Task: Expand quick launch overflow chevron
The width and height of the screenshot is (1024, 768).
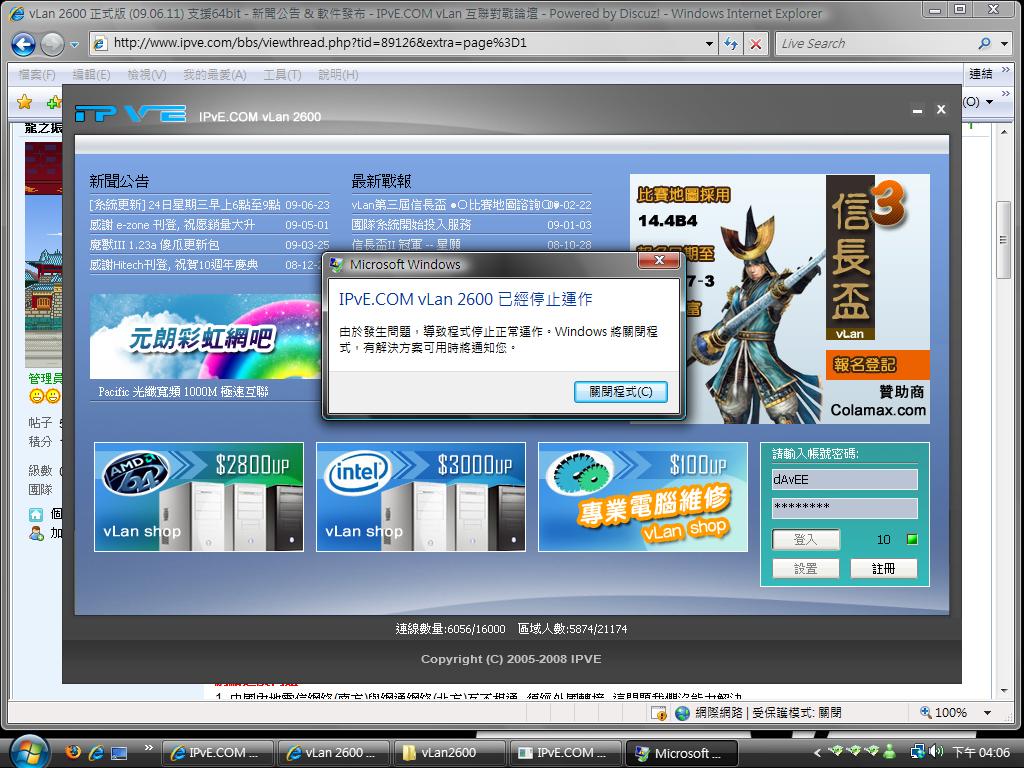Action: [x=148, y=748]
